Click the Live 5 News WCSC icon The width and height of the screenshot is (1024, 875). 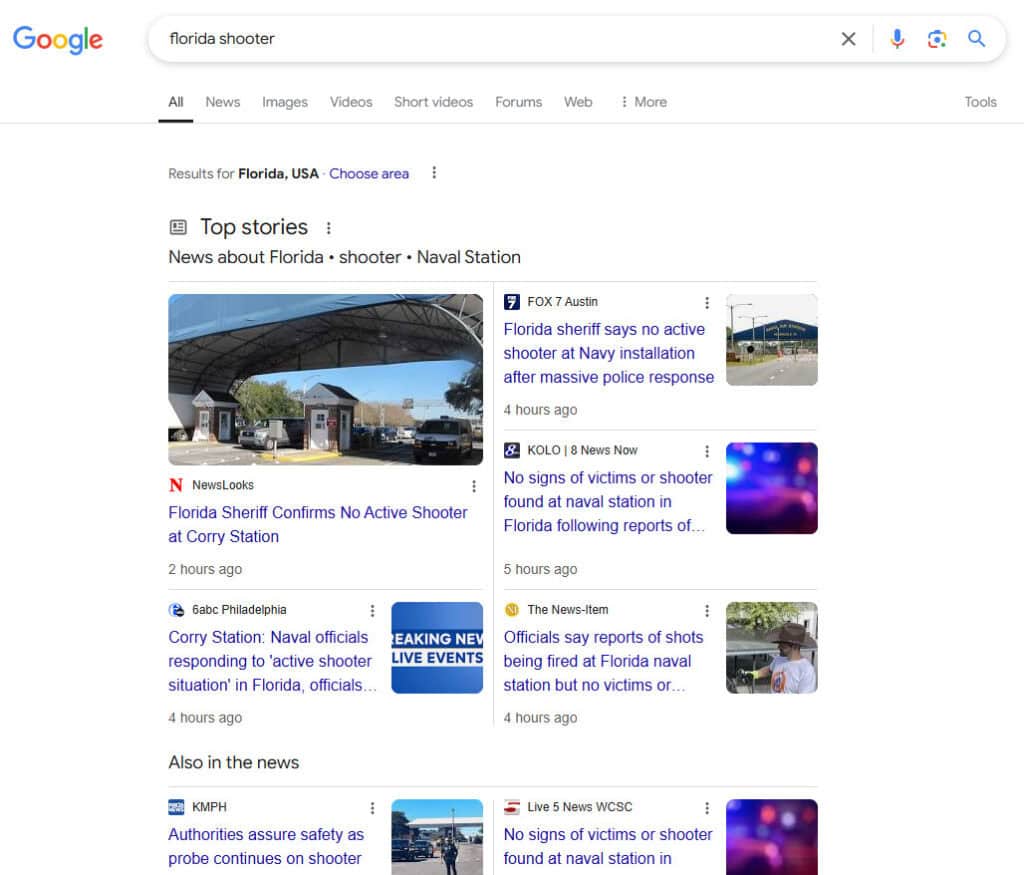point(511,806)
